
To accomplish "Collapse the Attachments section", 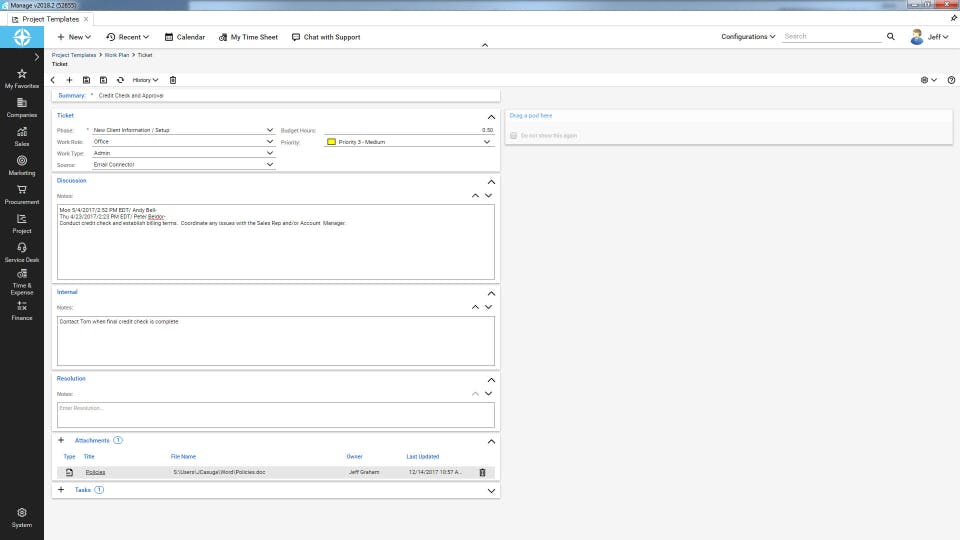I will point(491,441).
